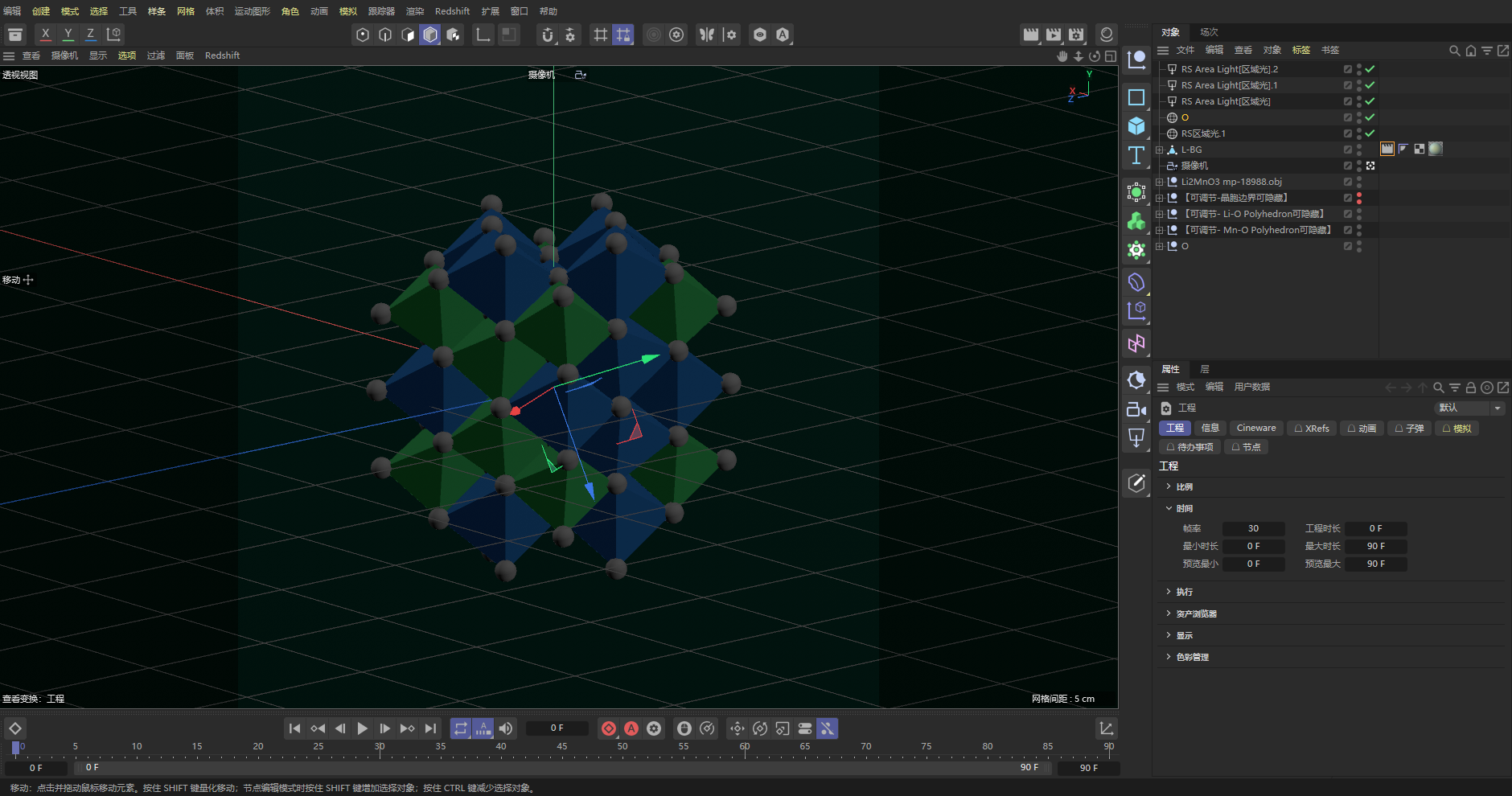Select the Cineware project tab
1512x796 pixels.
1255,428
